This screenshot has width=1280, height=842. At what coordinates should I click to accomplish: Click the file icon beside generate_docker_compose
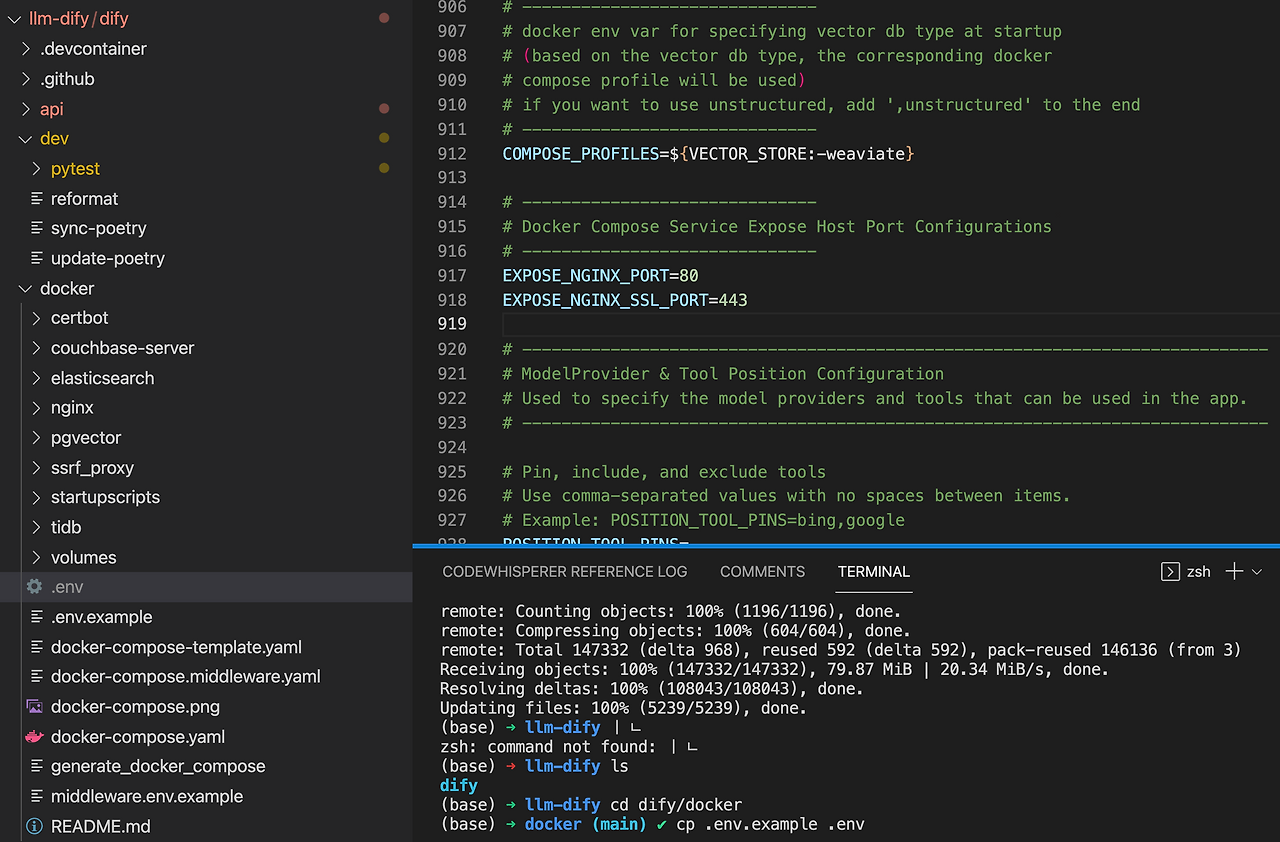tap(37, 767)
